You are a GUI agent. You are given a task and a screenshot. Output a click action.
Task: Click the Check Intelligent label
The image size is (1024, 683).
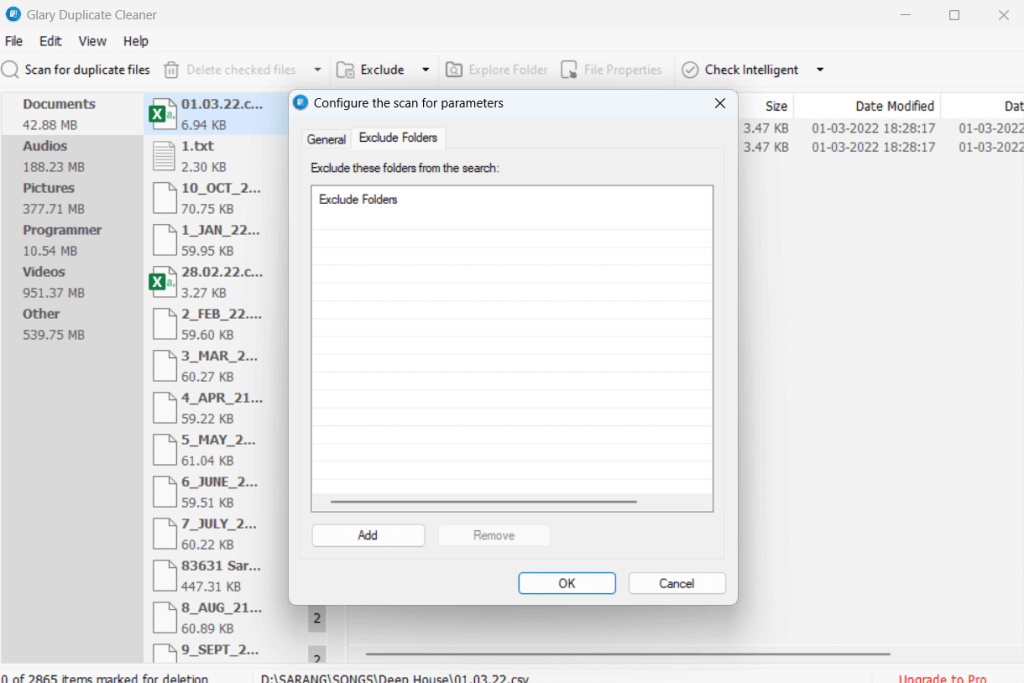coord(752,70)
